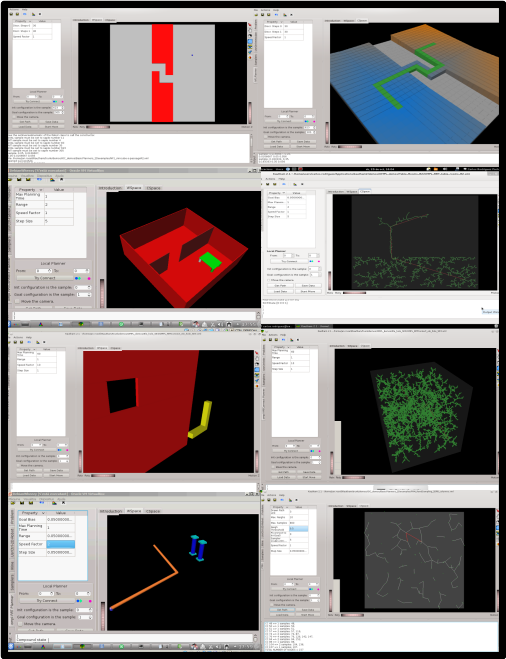
Task: Click the To spinbox in red room window
Action: click(x=82, y=271)
